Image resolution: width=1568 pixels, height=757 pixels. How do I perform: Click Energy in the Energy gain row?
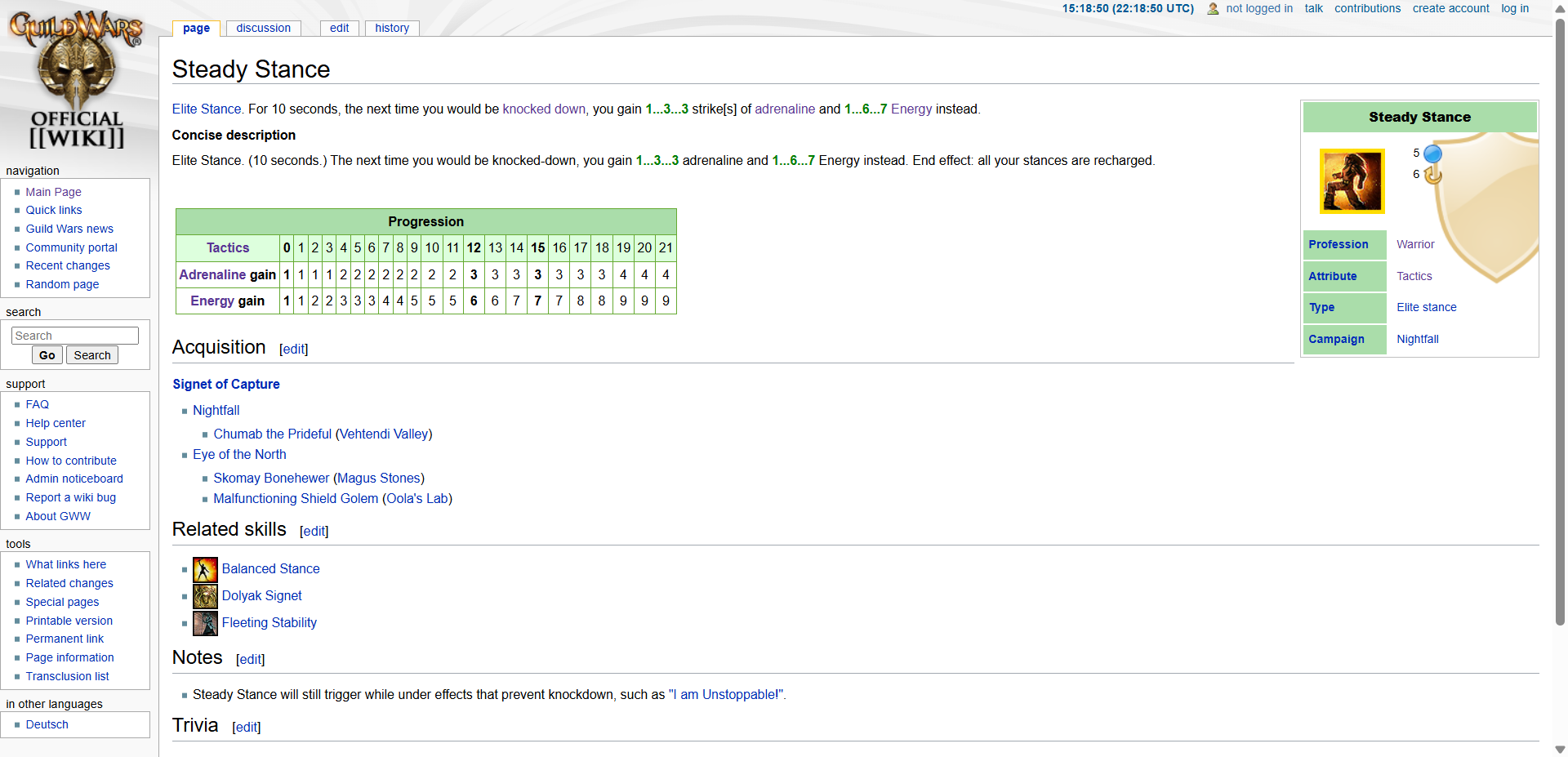[212, 301]
